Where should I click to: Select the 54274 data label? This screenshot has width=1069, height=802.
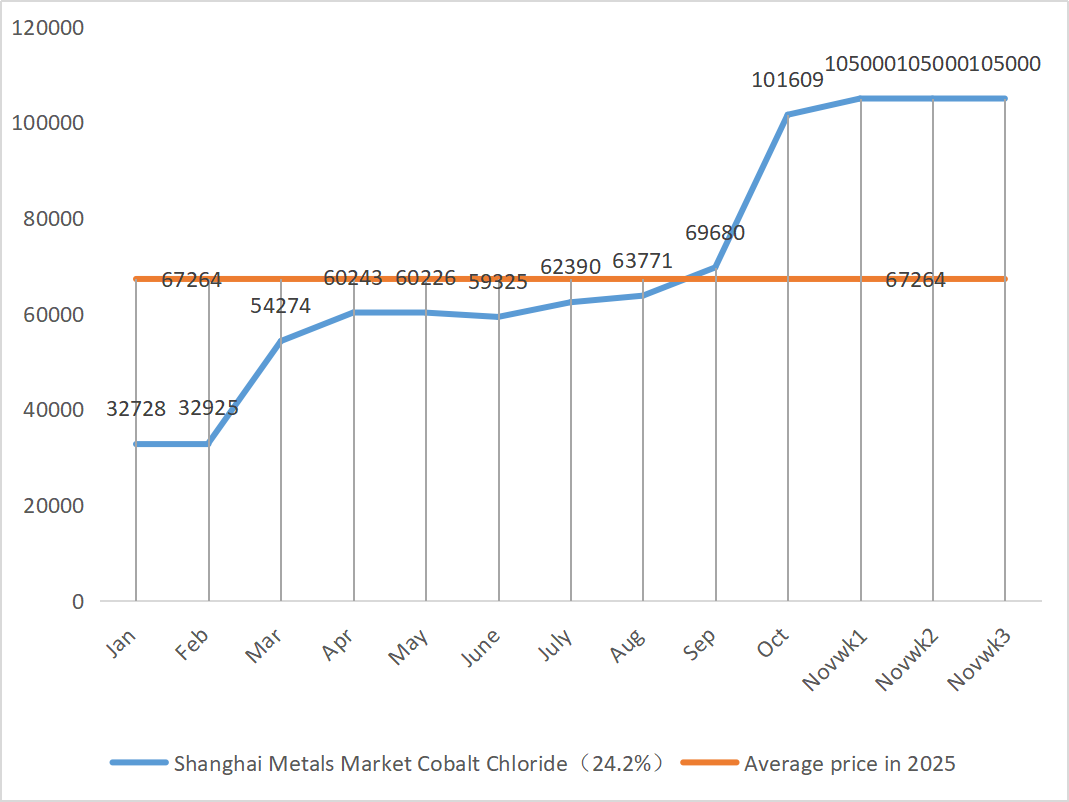pyautogui.click(x=281, y=306)
